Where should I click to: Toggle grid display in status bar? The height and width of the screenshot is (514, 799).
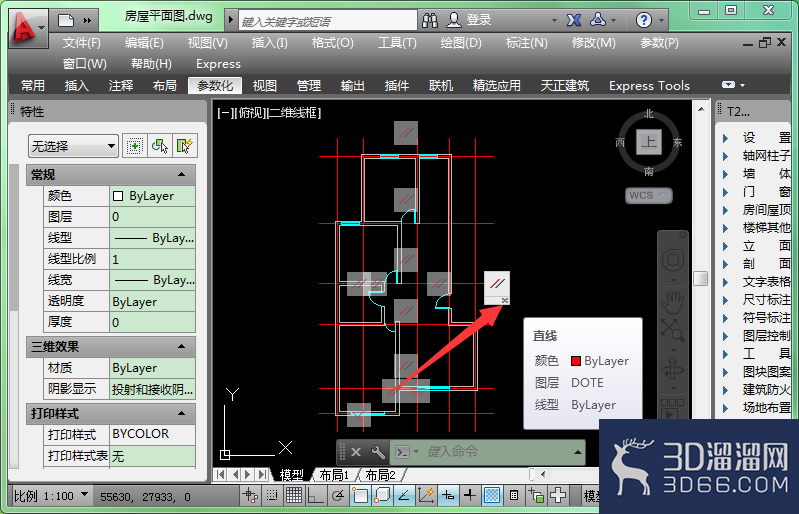(x=294, y=495)
